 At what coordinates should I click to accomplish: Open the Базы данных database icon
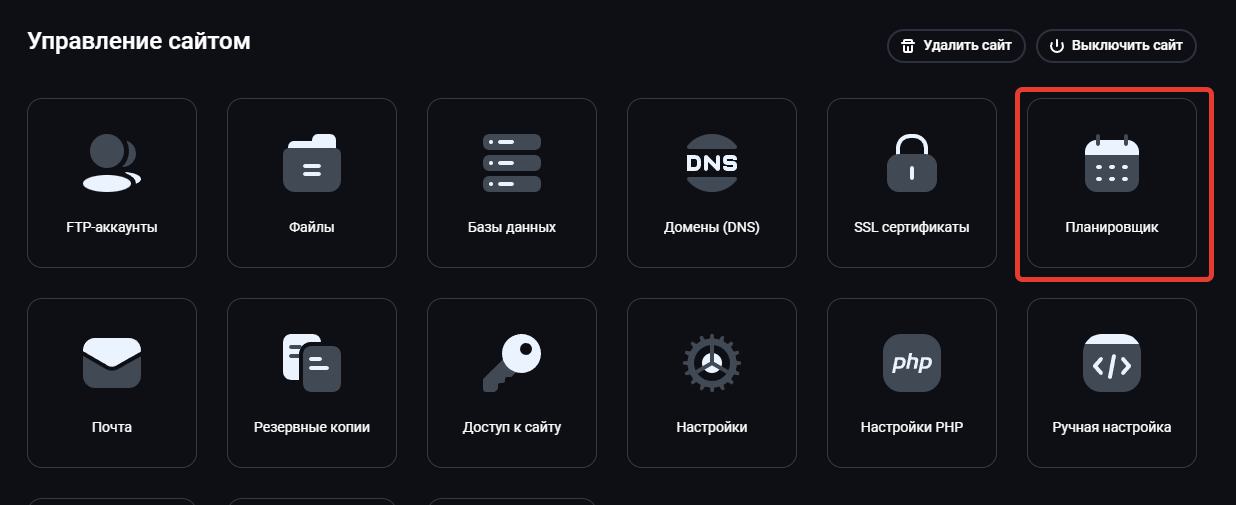pos(512,162)
